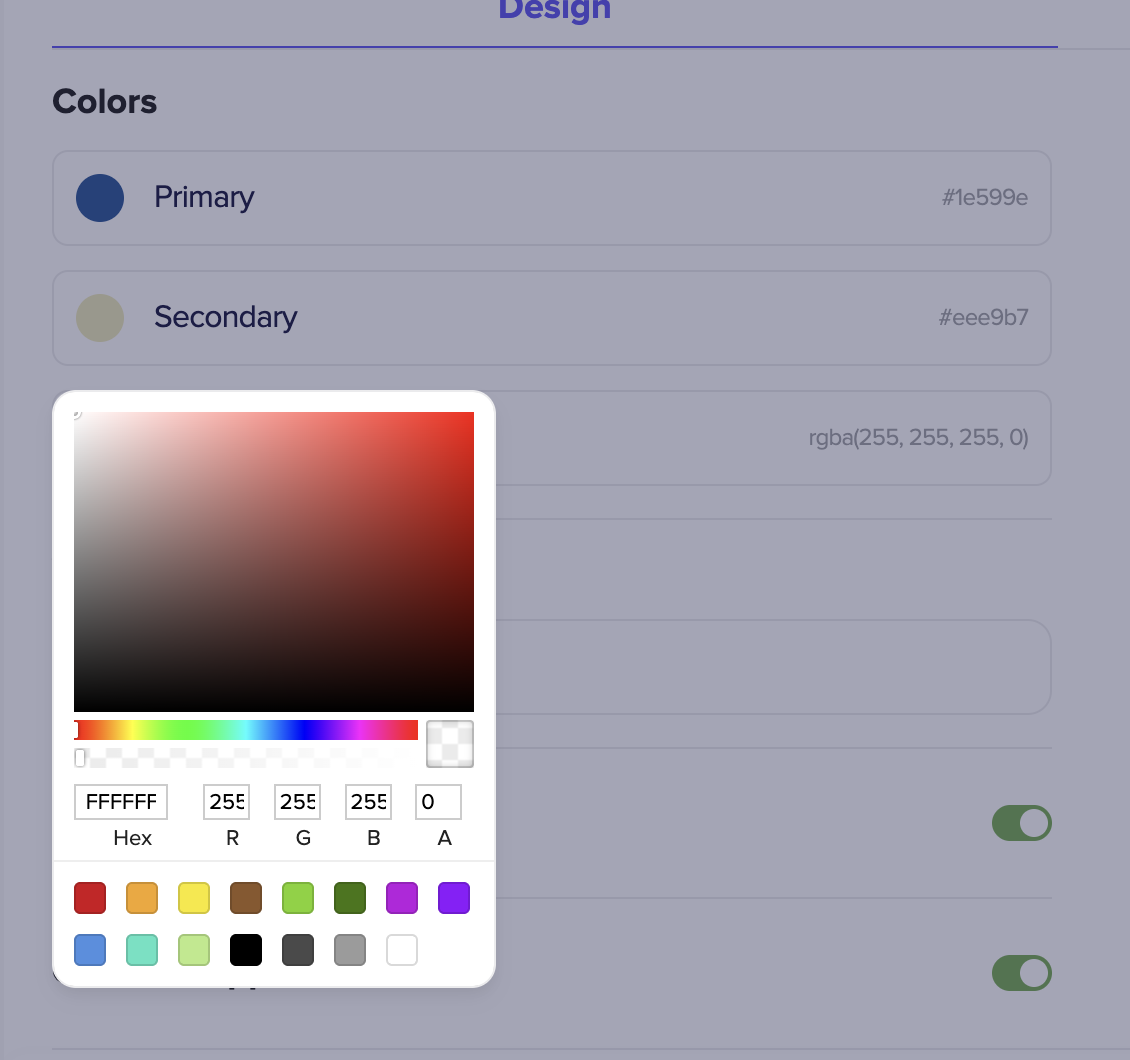
Task: Select the red preset swatch
Action: 90,898
